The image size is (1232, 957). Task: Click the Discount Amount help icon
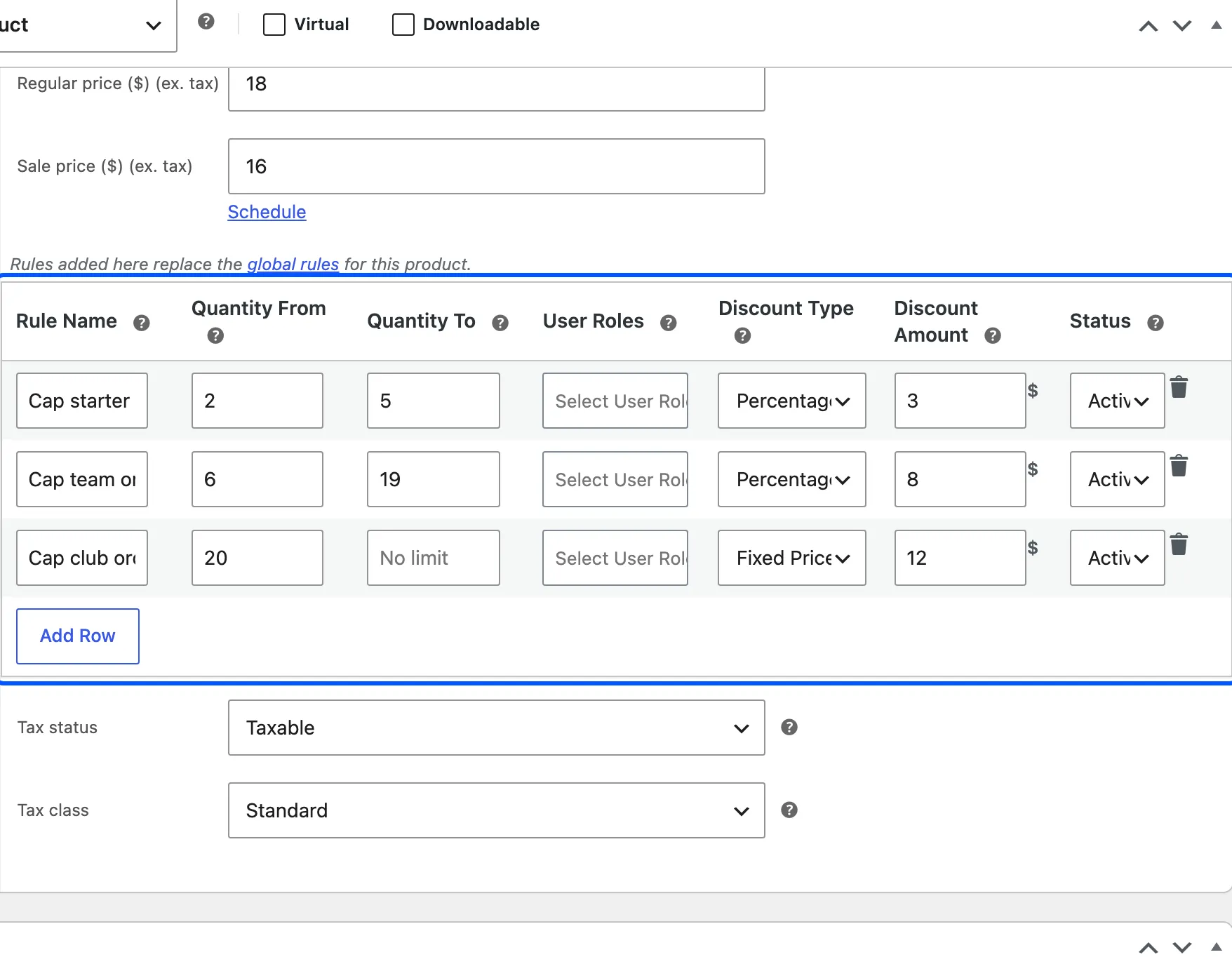click(993, 336)
